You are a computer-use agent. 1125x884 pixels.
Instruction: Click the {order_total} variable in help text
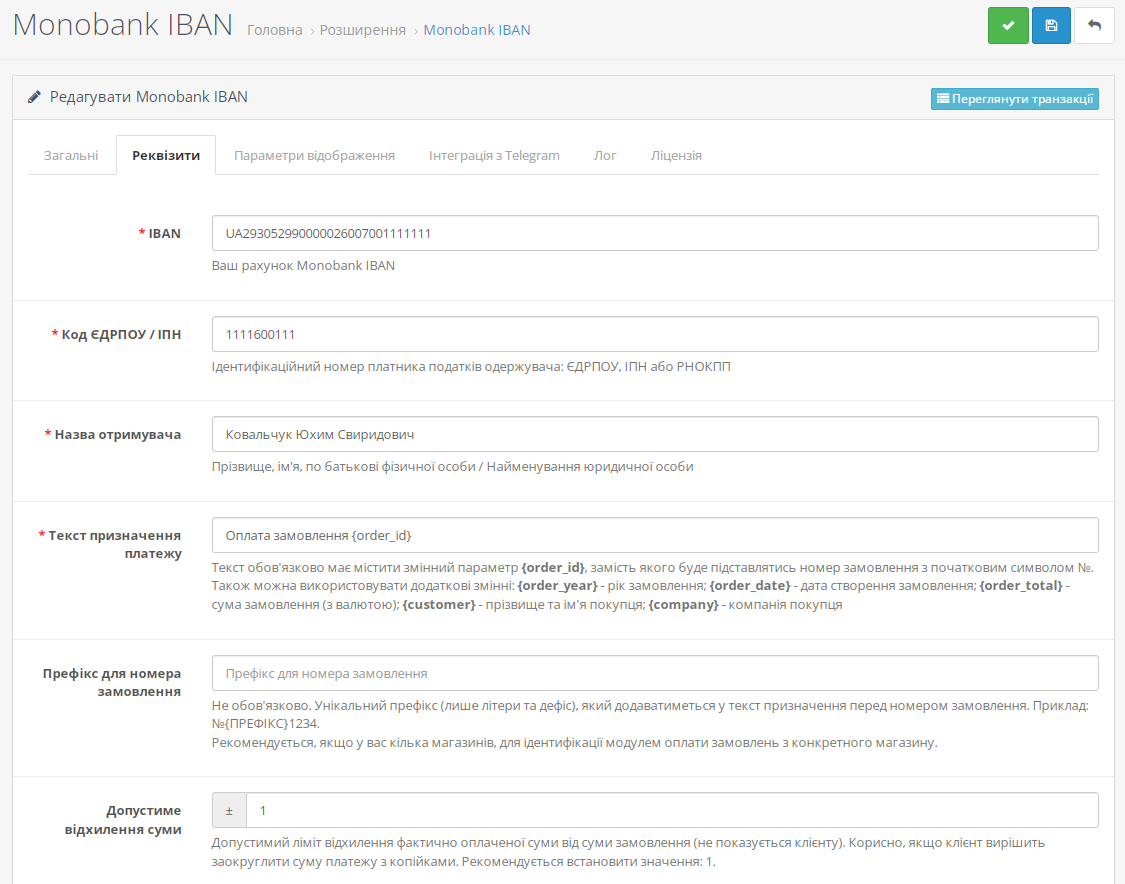pos(1020,586)
